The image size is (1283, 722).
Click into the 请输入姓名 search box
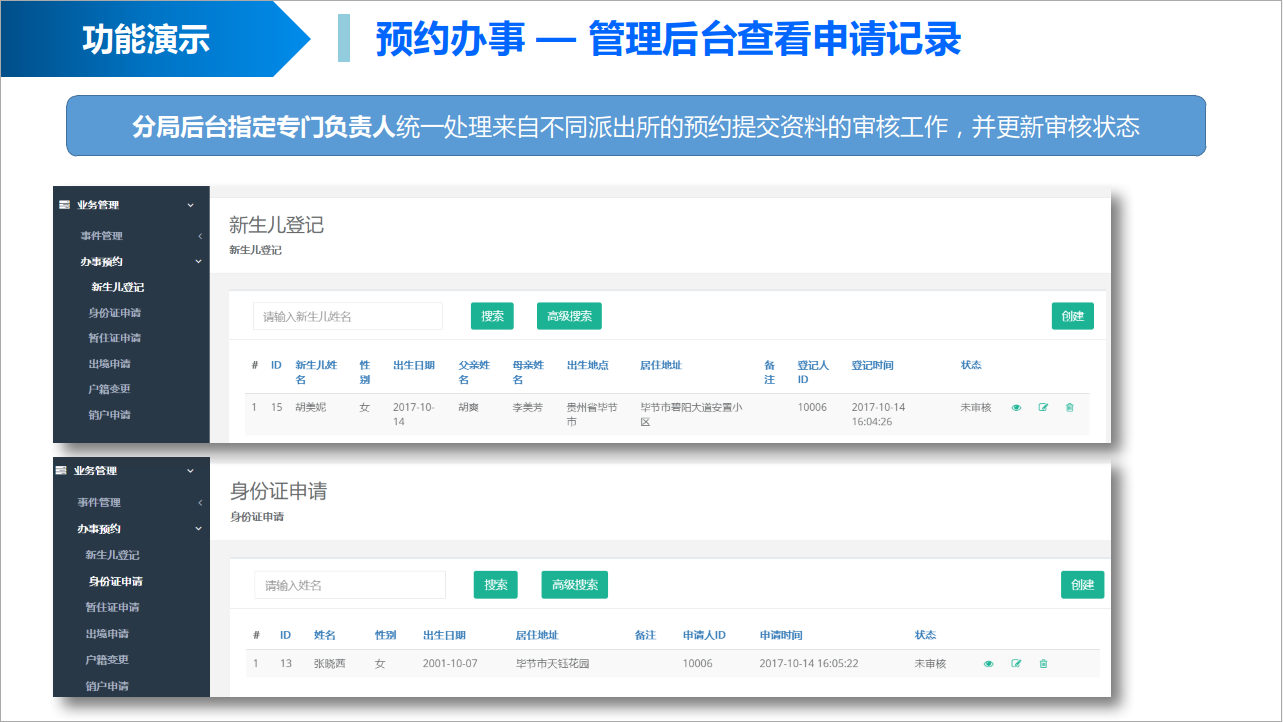coord(349,585)
